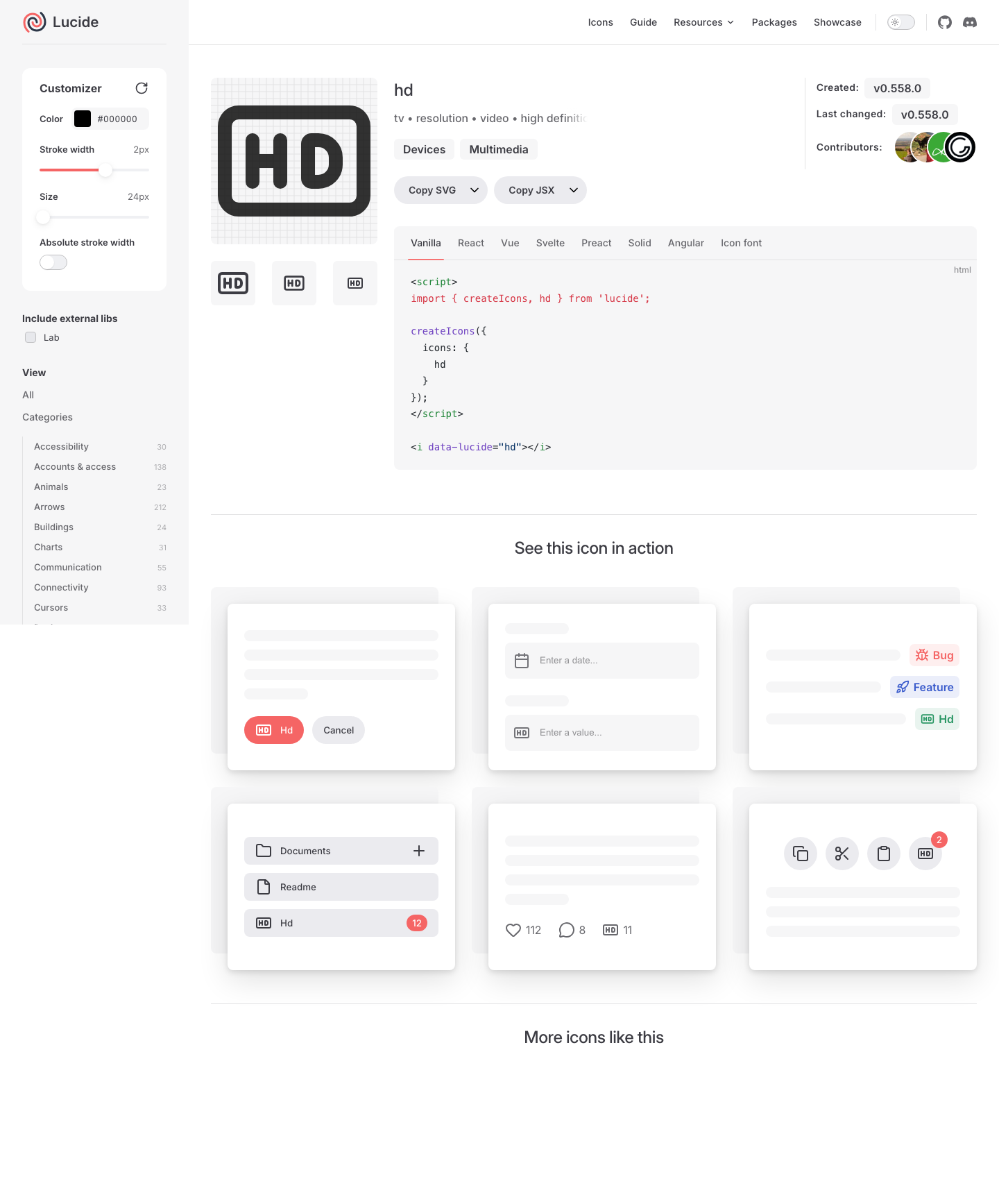The height and width of the screenshot is (1204, 999).
Task: Check the Lab external library checkbox
Action: coord(31,337)
